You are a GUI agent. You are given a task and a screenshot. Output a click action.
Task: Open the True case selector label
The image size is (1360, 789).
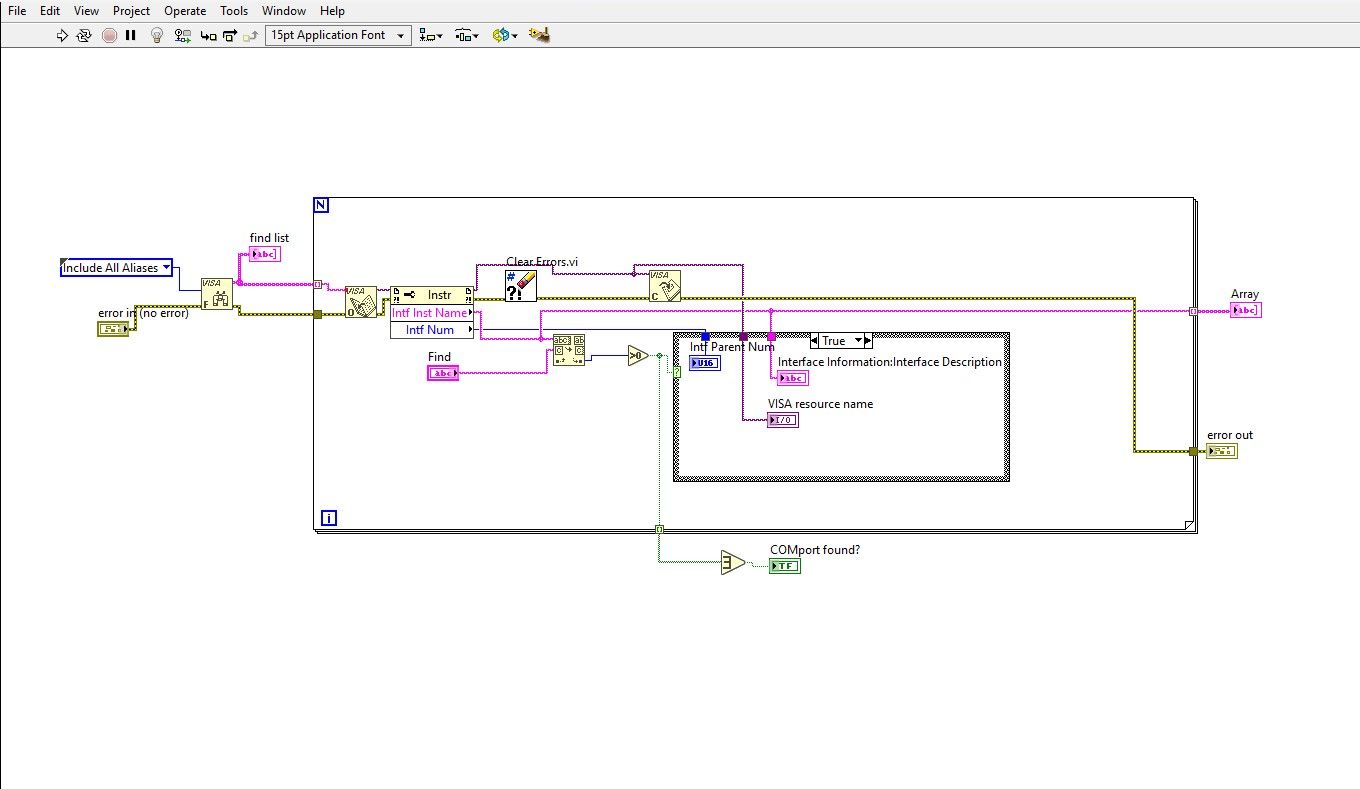(x=841, y=341)
